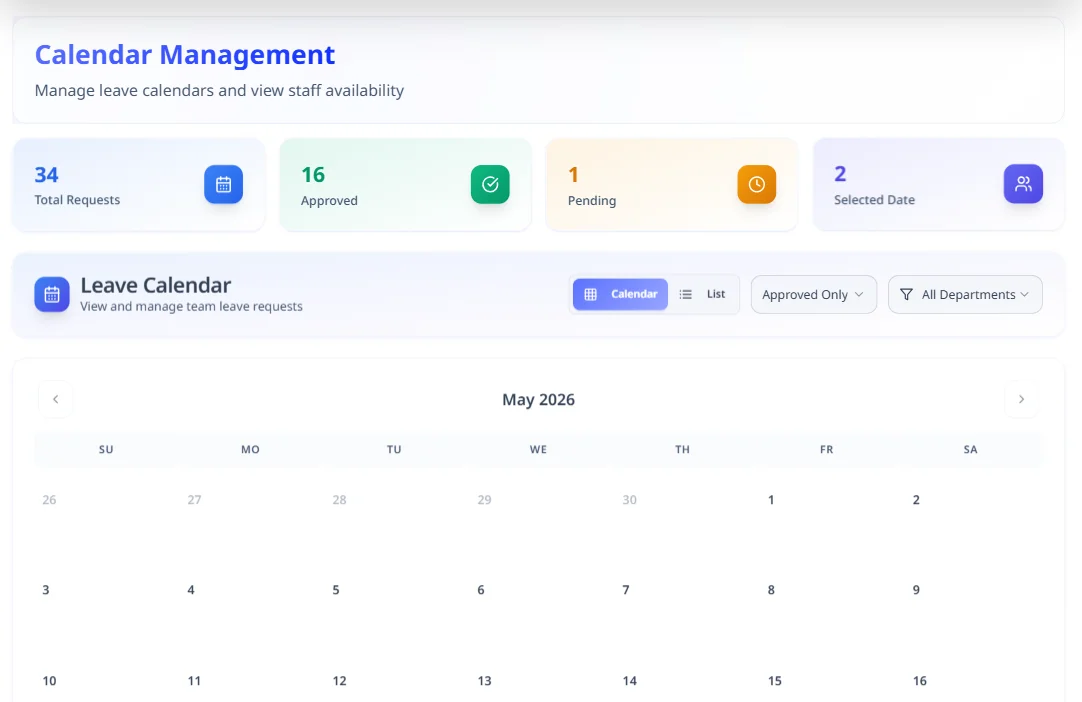Click the May 2026 month title

[x=538, y=400]
